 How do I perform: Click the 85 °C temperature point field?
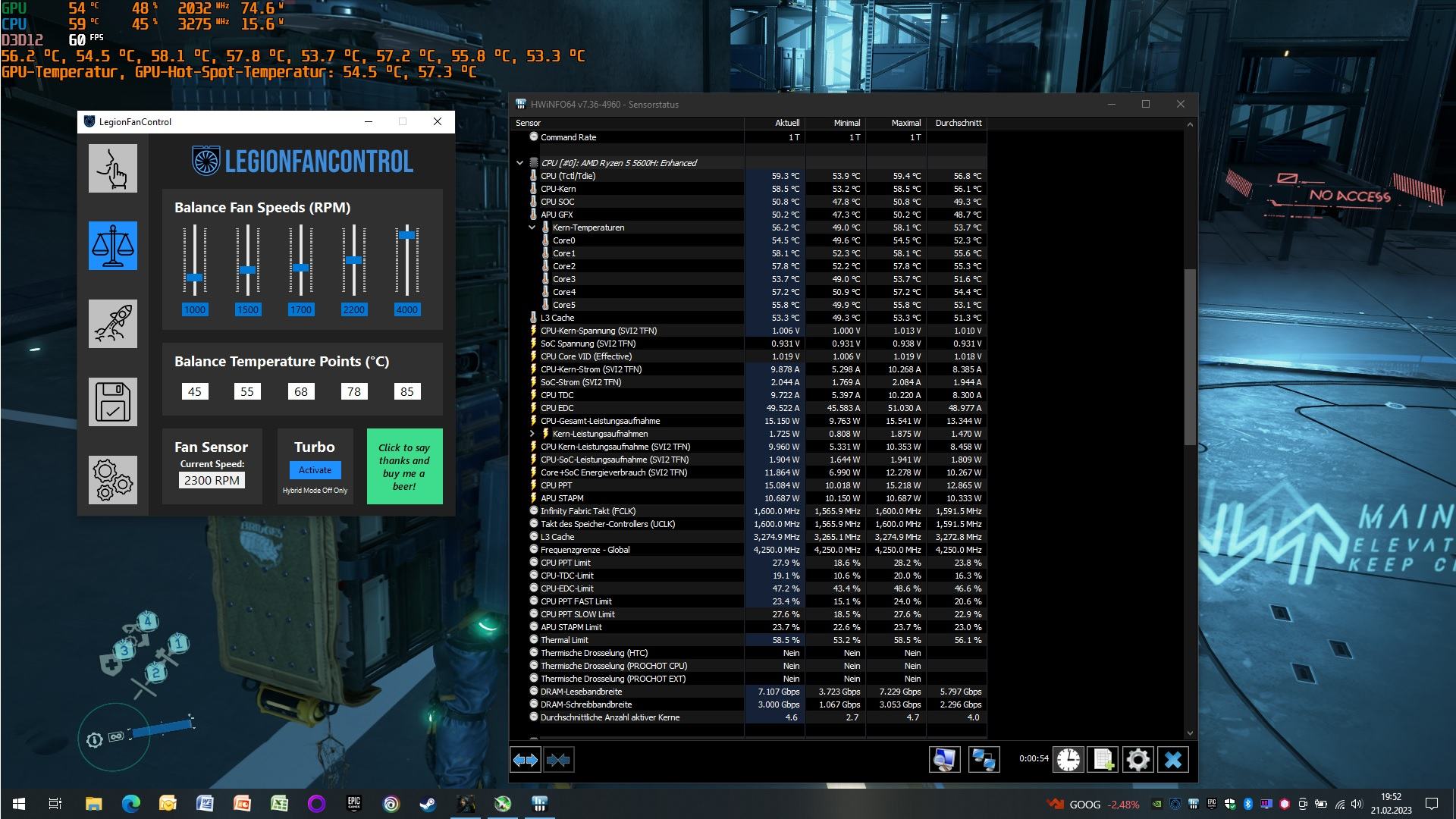[x=407, y=391]
